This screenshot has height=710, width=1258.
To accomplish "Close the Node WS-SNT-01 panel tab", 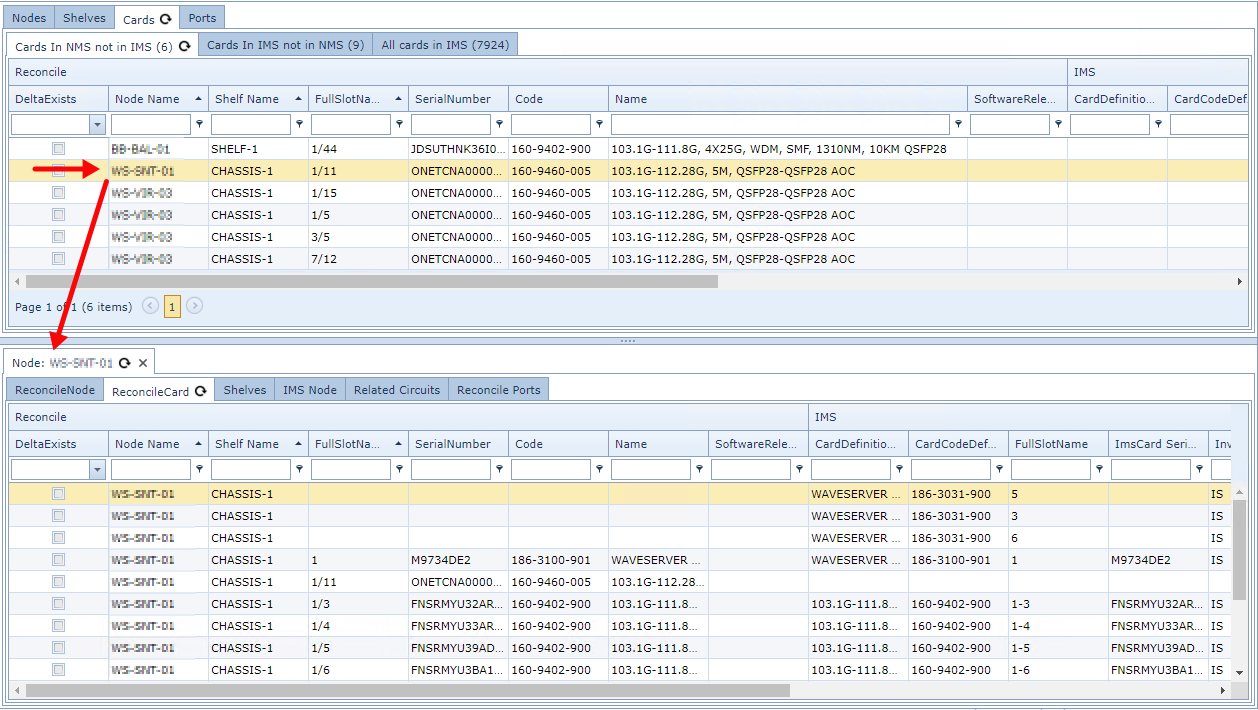I will (143, 363).
